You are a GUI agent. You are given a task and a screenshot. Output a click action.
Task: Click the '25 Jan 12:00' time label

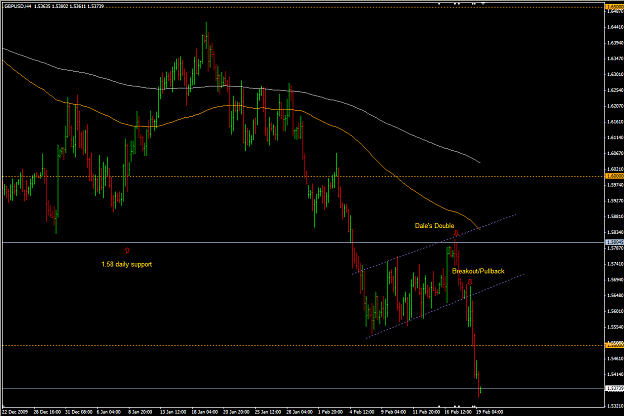(268, 411)
